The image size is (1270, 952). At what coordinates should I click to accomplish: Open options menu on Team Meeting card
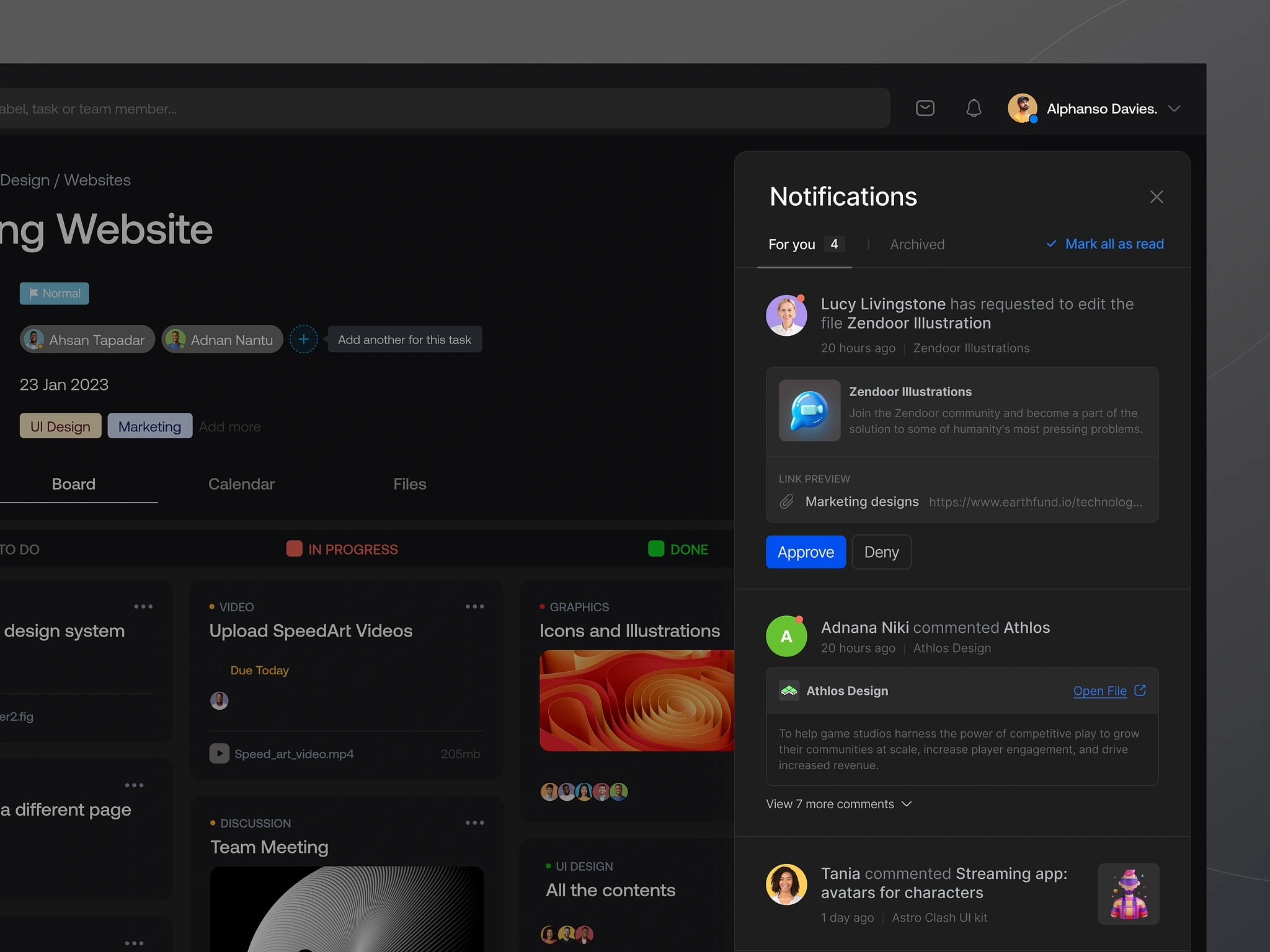pyautogui.click(x=475, y=823)
